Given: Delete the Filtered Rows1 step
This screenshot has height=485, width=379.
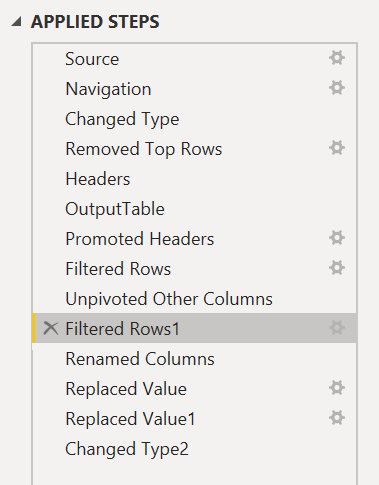Looking at the screenshot, I should [51, 328].
